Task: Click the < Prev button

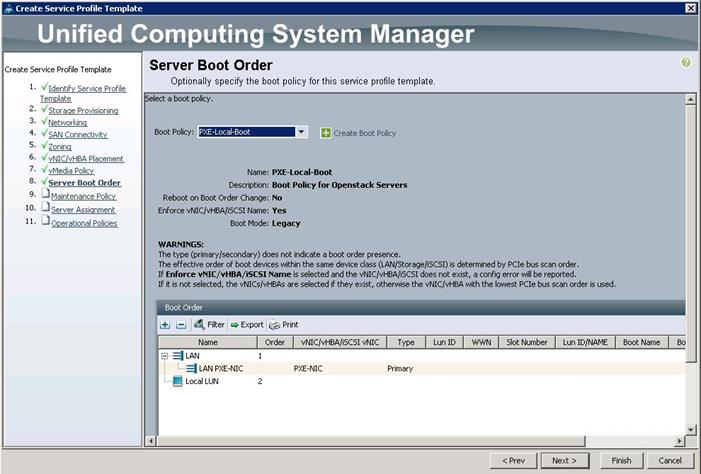Action: [x=513, y=461]
